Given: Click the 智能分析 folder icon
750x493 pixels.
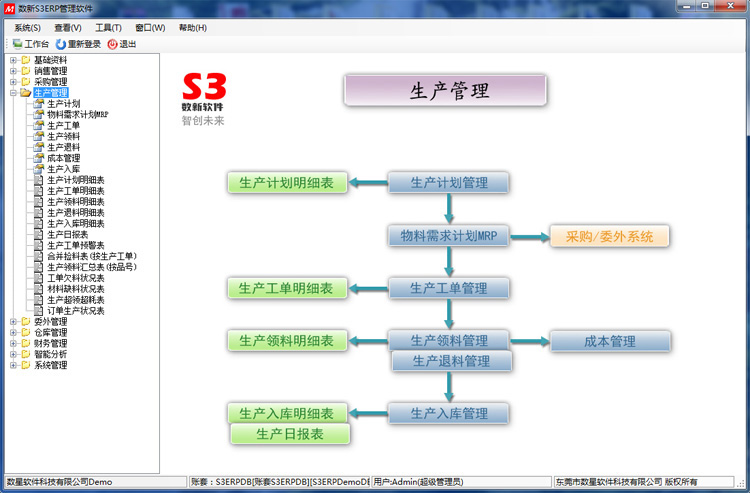Looking at the screenshot, I should point(26,354).
